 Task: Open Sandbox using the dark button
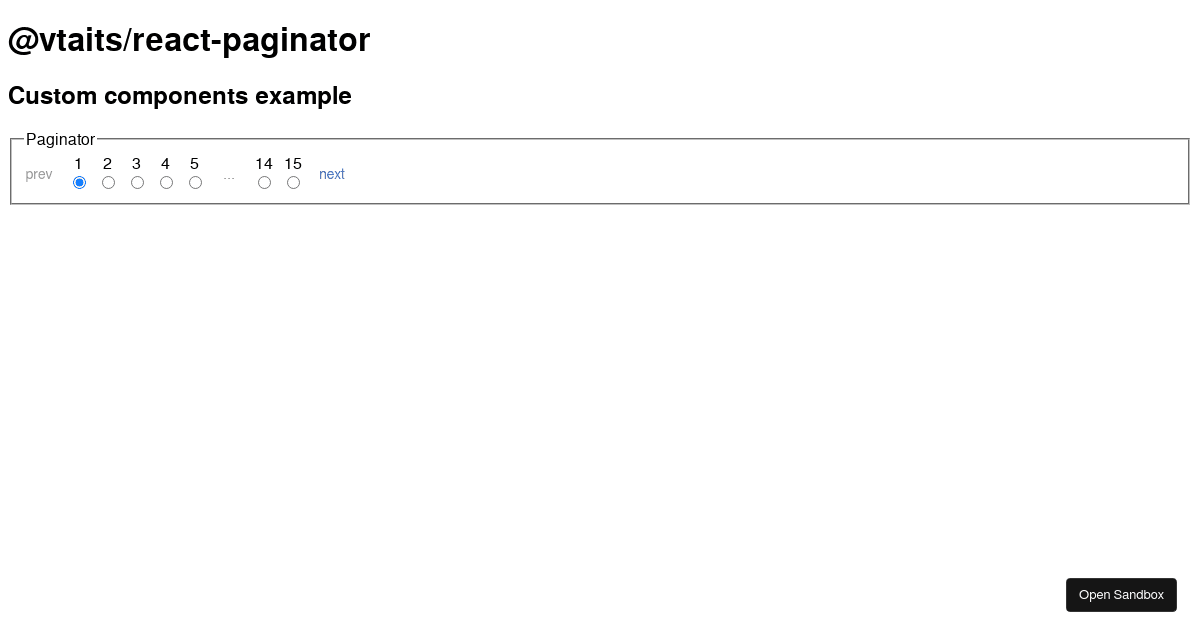click(1121, 594)
